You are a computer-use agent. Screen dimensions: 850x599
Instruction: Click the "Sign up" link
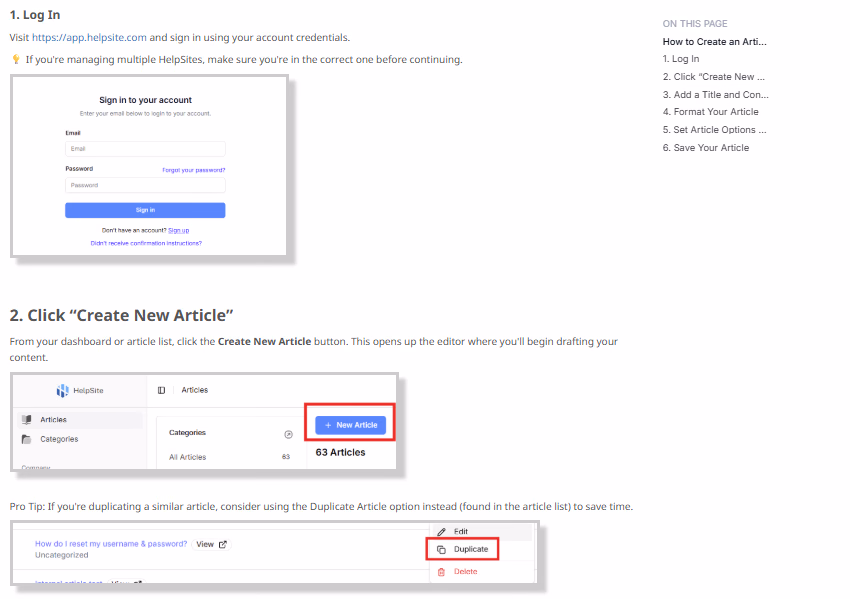pyautogui.click(x=178, y=230)
